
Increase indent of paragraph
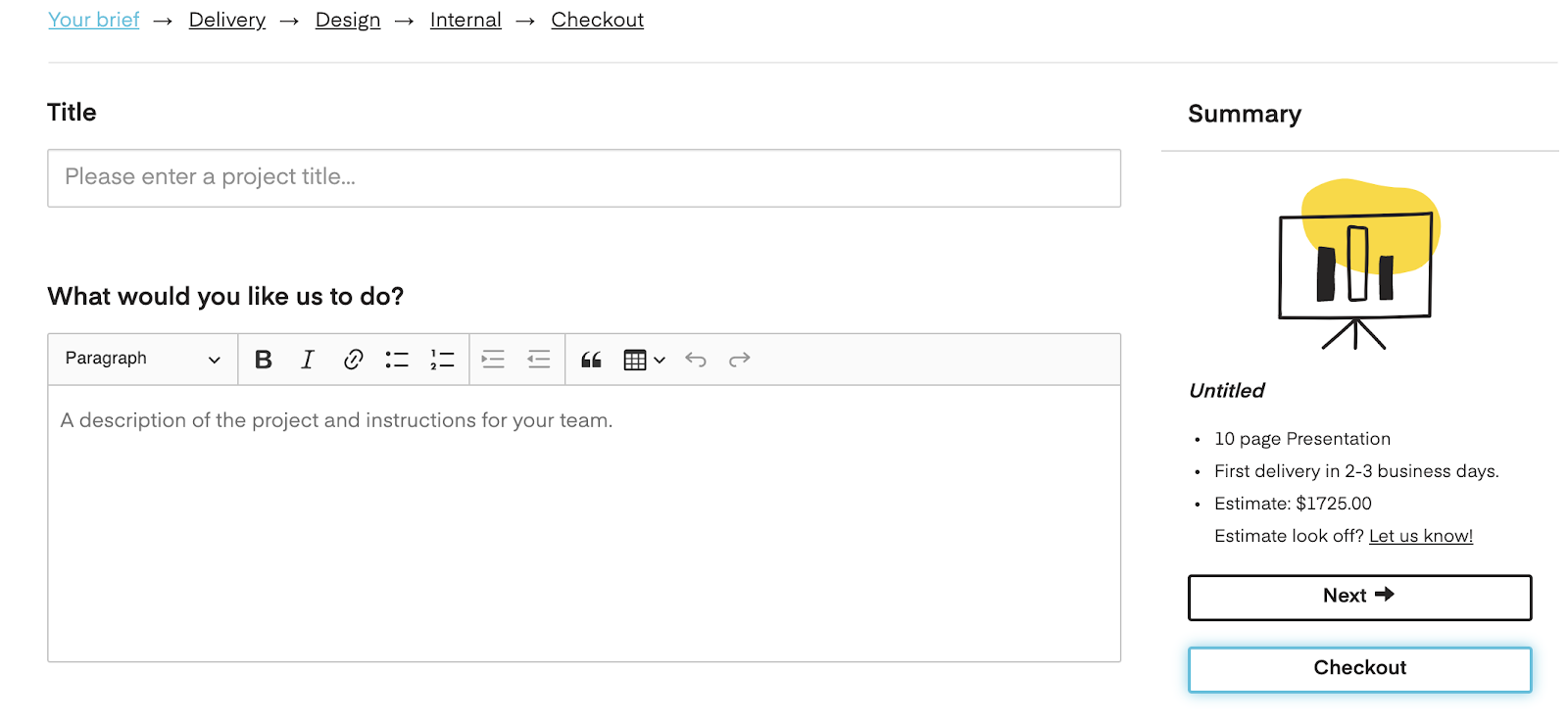point(493,360)
